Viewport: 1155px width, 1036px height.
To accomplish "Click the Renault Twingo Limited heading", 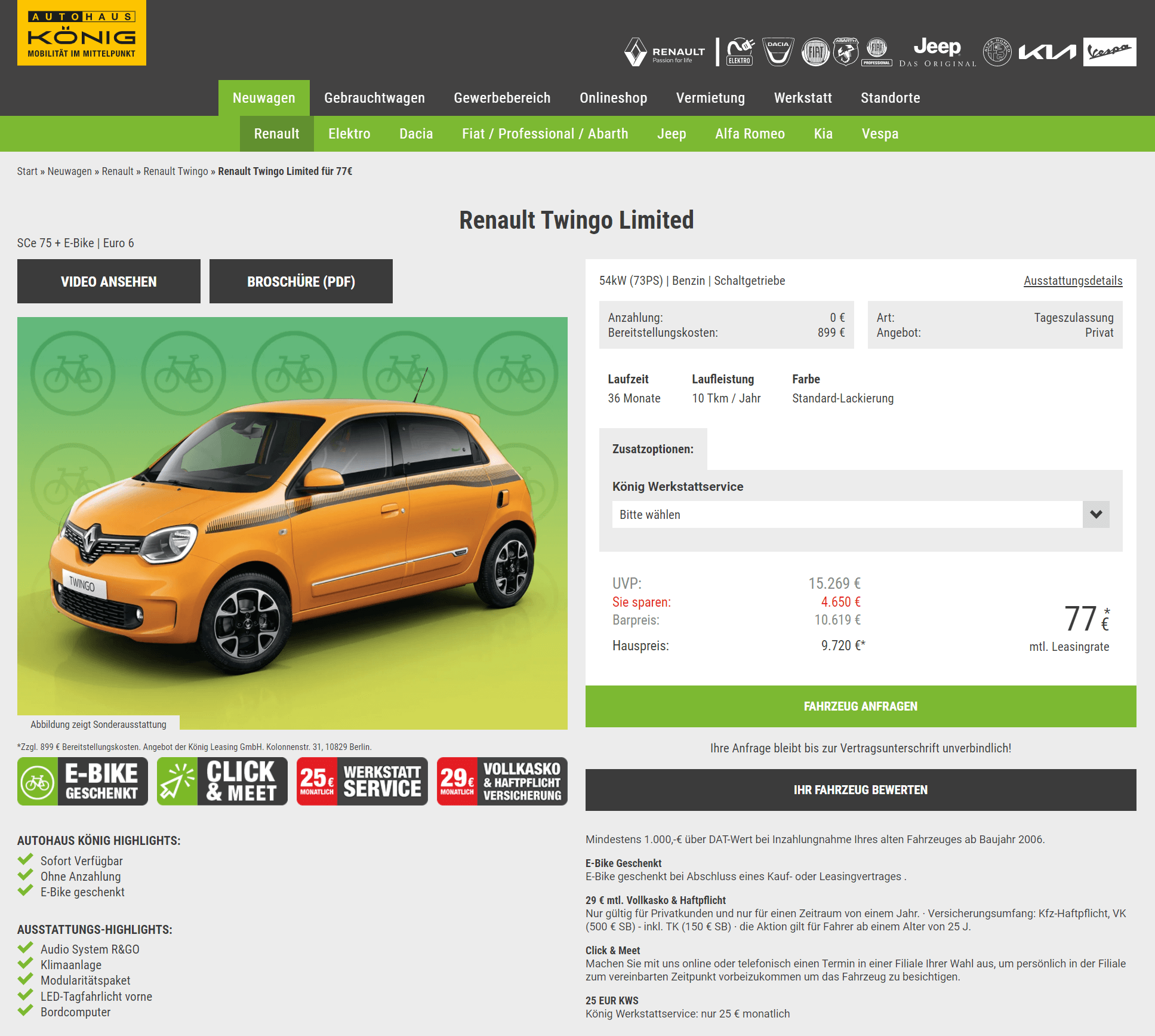I will (577, 220).
